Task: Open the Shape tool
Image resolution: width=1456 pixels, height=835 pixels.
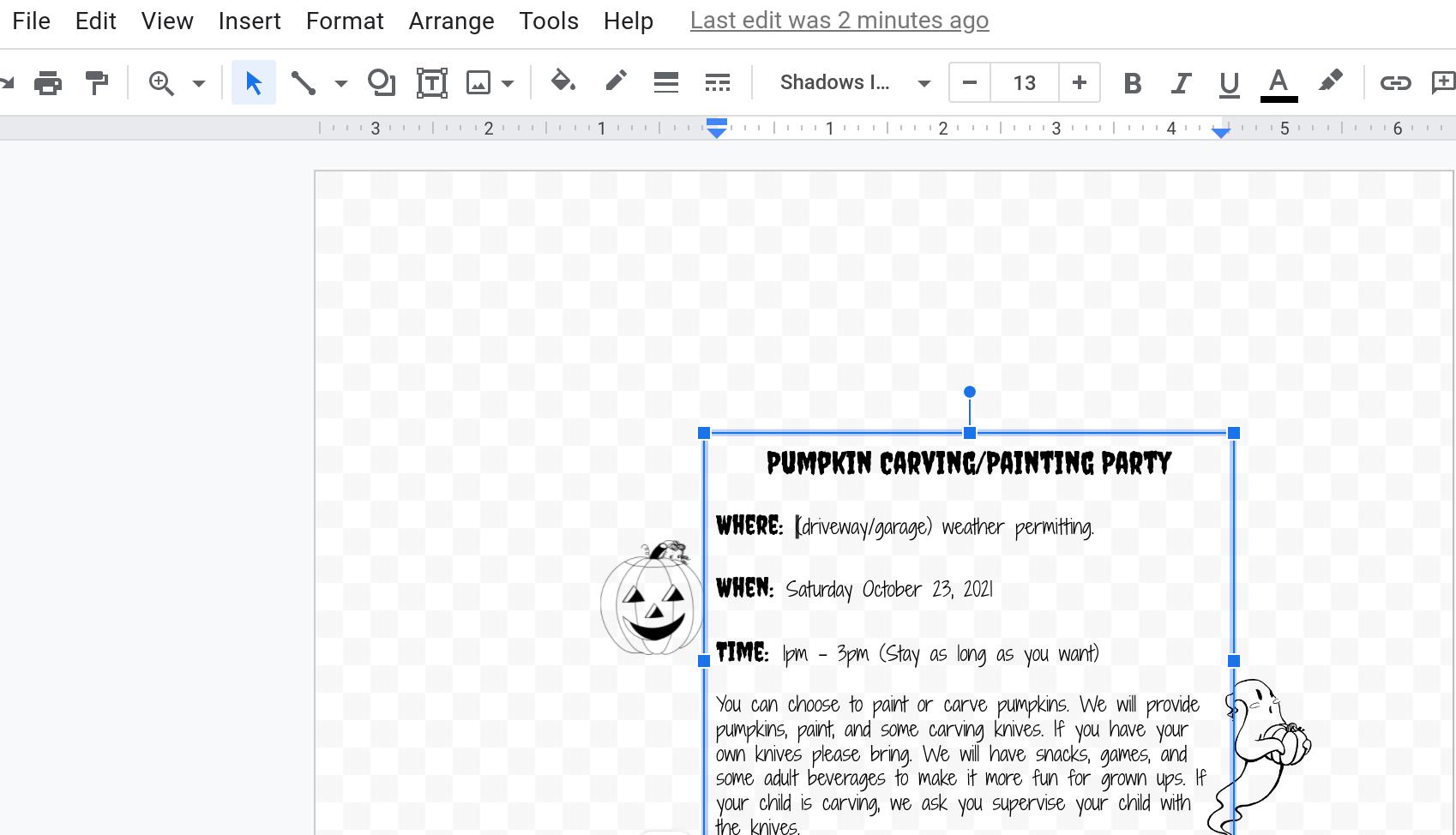Action: click(382, 82)
